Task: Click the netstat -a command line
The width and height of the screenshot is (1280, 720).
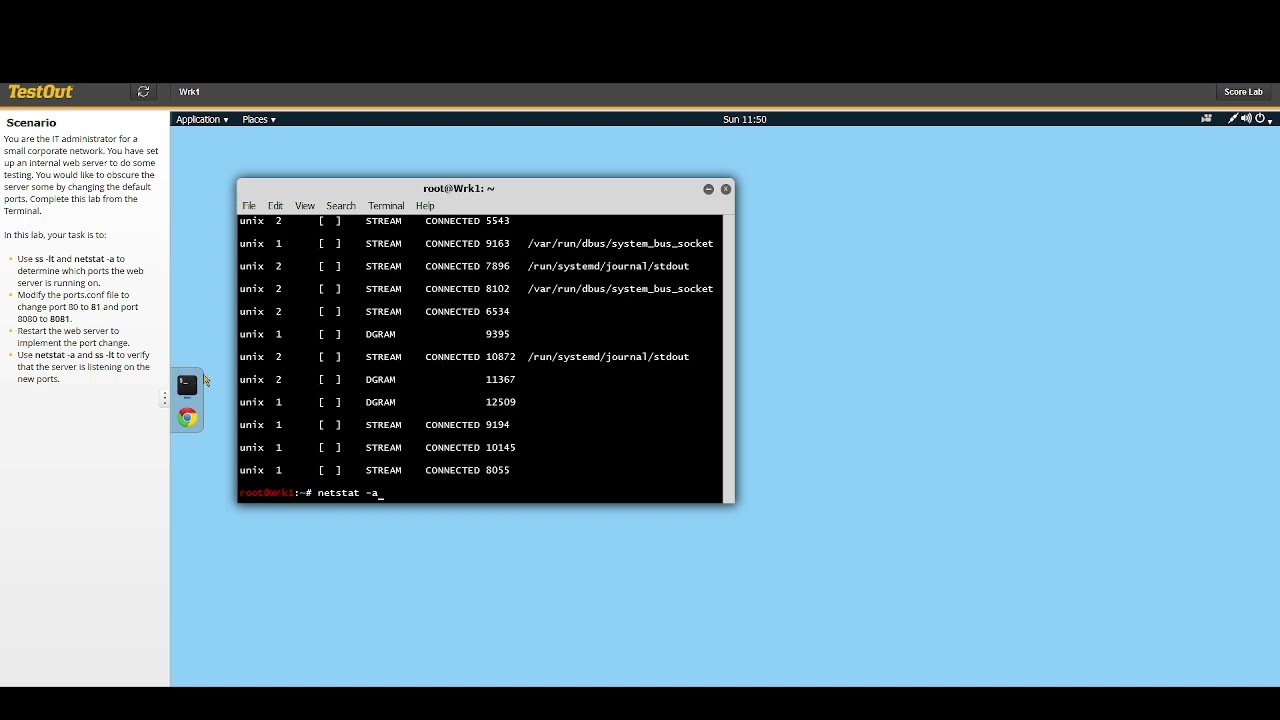Action: 311,493
